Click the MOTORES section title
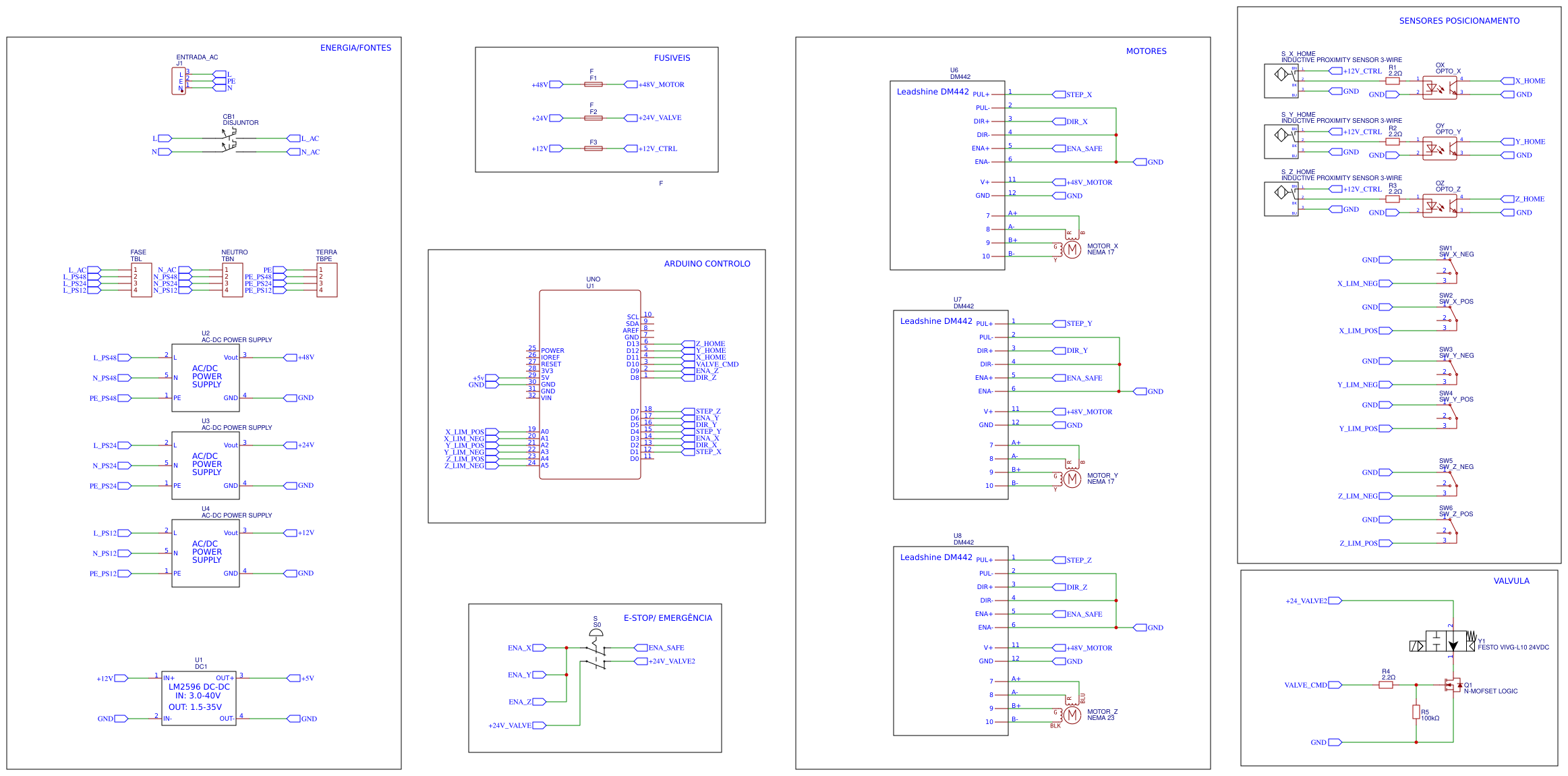This screenshot has width=1568, height=776. pos(1146,51)
